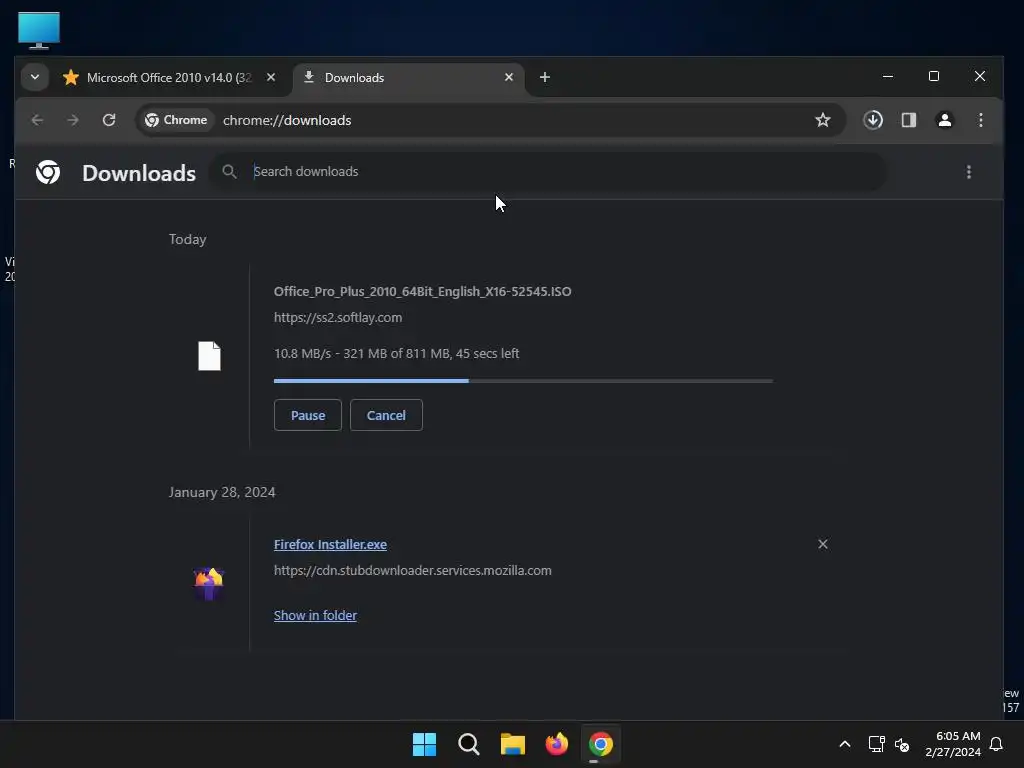Open the Windows Start menu

click(x=424, y=744)
